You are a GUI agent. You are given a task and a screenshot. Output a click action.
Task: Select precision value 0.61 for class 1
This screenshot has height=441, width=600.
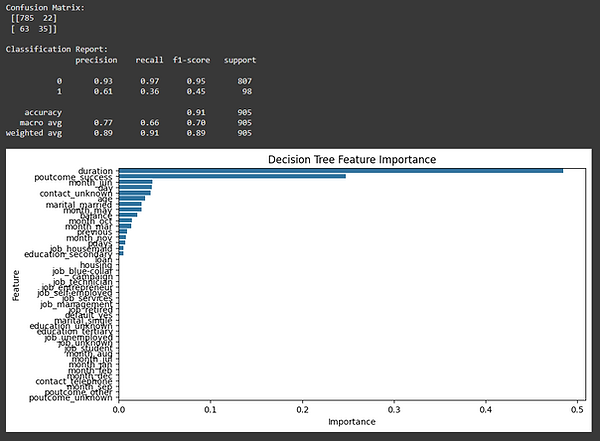[x=103, y=91]
